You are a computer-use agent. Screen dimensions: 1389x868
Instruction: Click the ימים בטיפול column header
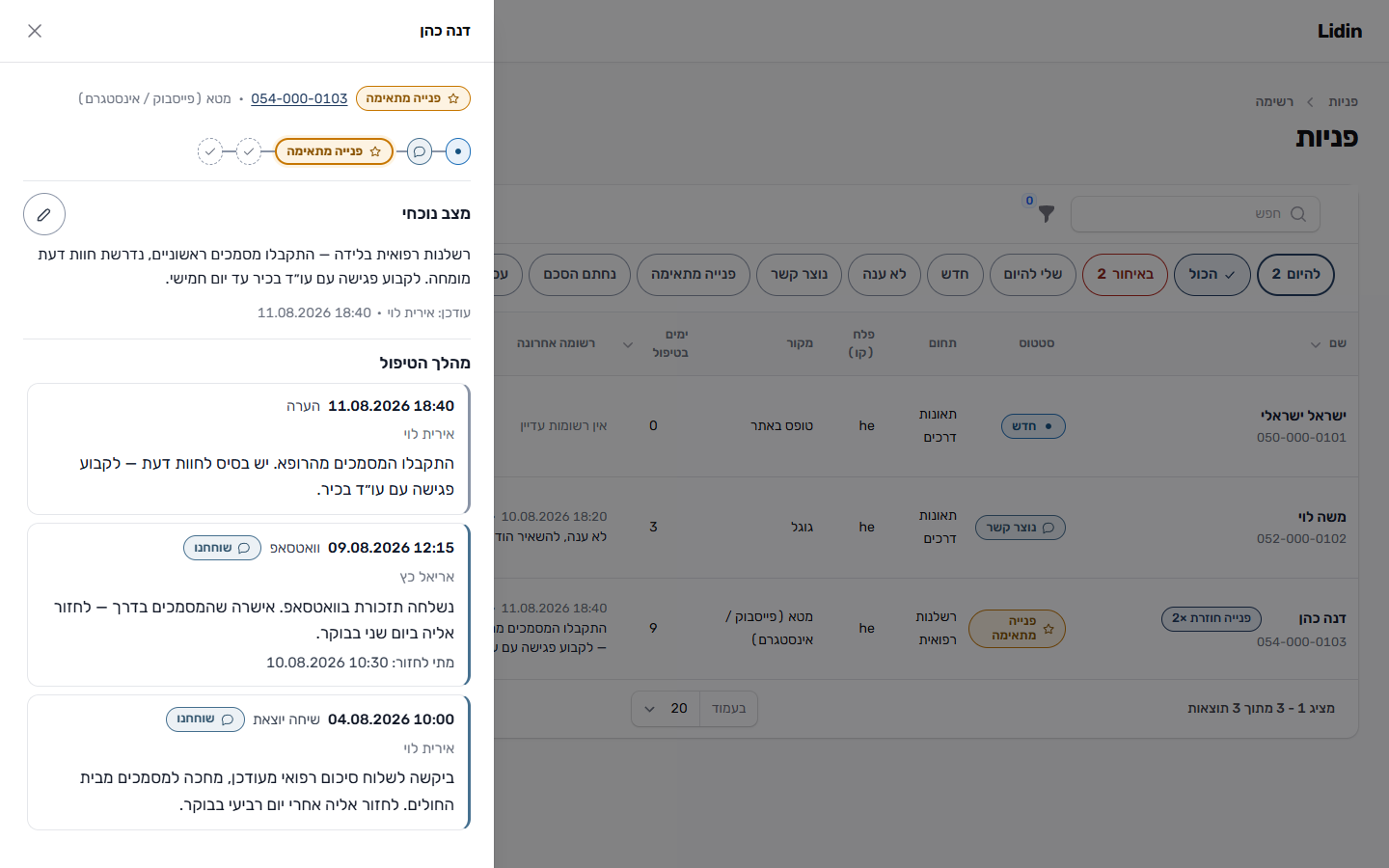(670, 343)
